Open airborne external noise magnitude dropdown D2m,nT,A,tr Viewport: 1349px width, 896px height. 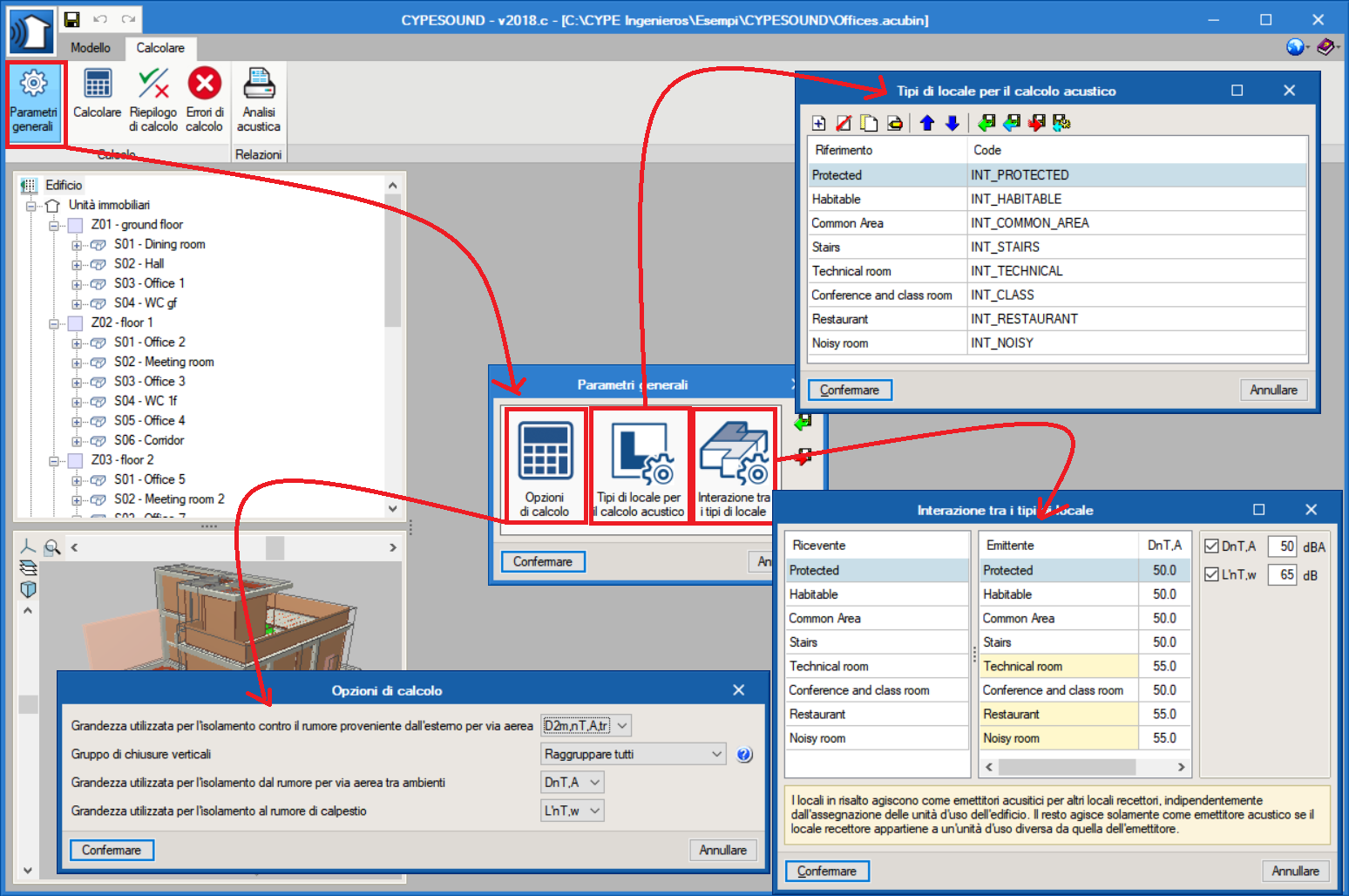[x=586, y=725]
